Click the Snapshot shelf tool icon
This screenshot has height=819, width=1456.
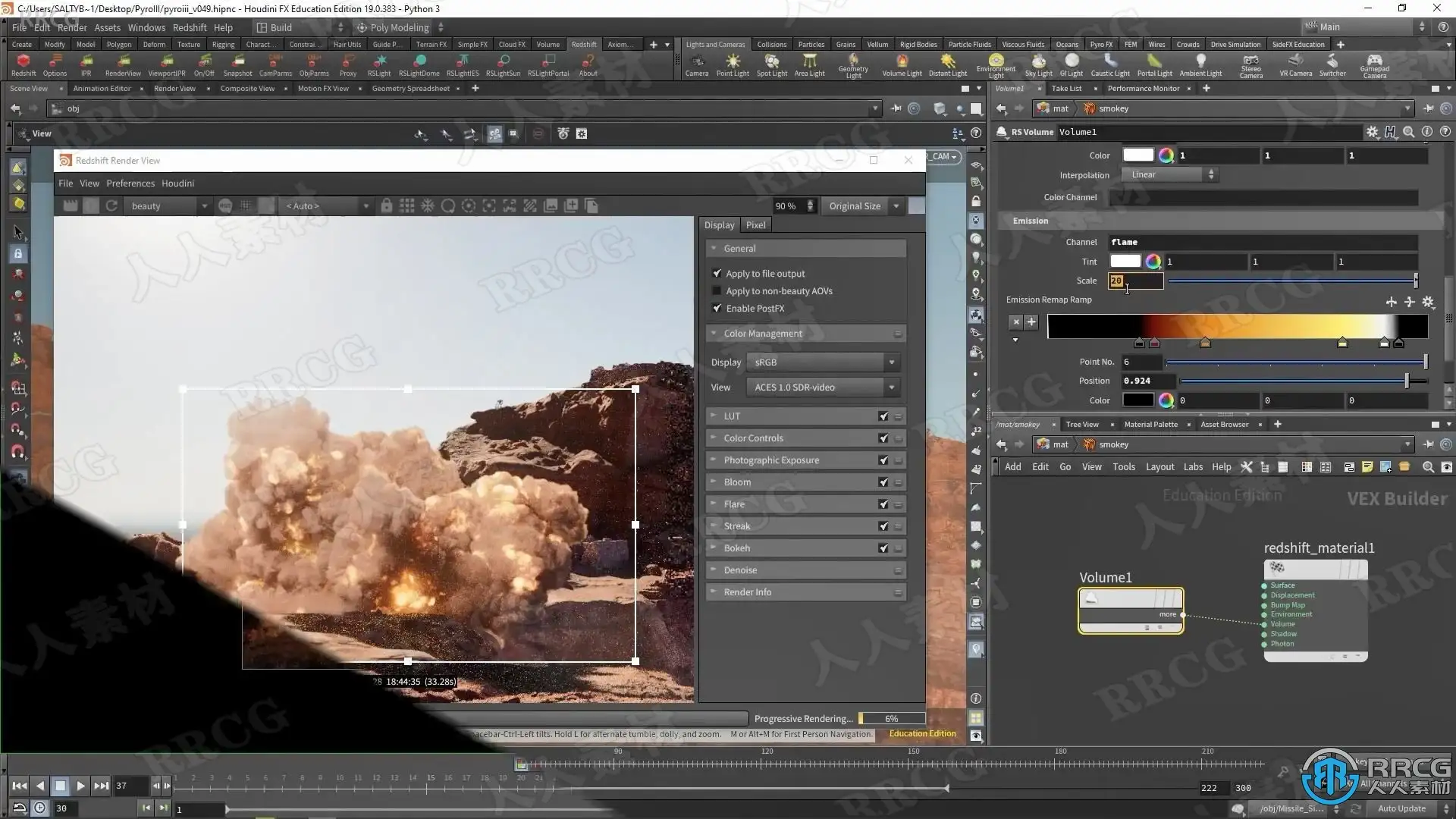[237, 62]
